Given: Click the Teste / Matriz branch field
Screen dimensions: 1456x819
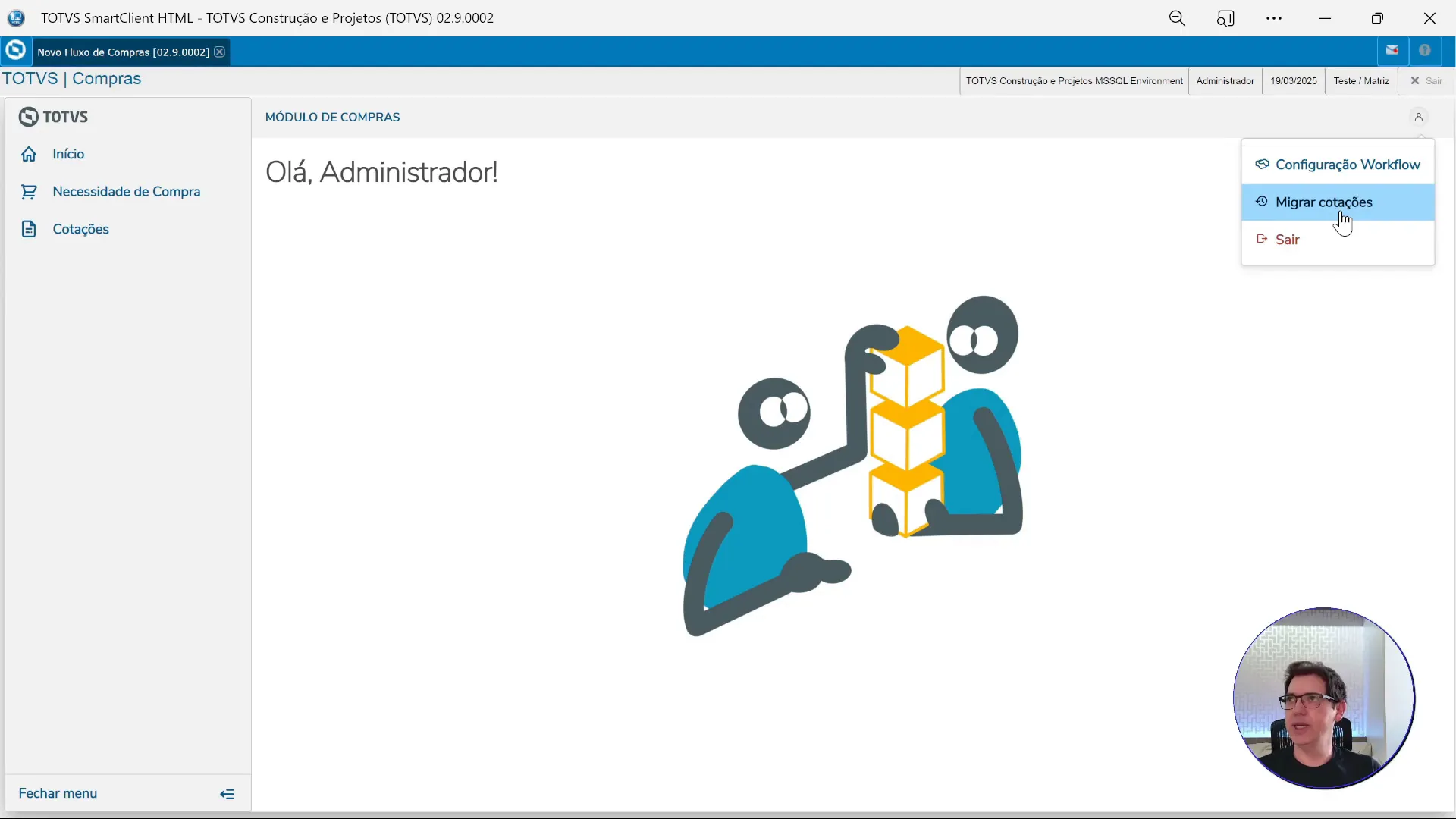Looking at the screenshot, I should tap(1361, 80).
